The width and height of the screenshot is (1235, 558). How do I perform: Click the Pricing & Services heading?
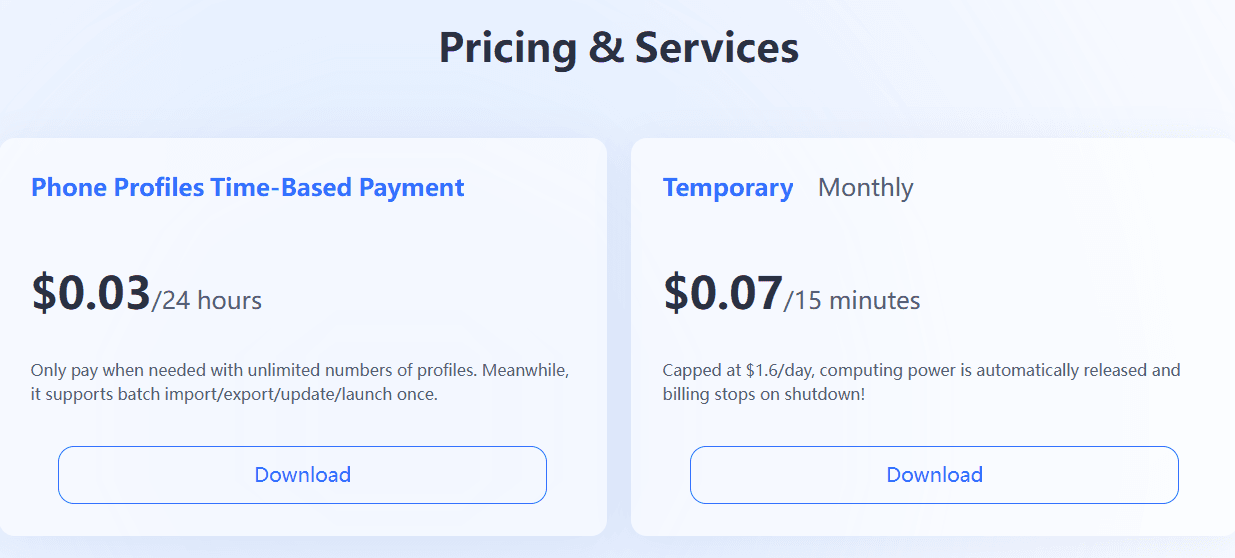(618, 48)
